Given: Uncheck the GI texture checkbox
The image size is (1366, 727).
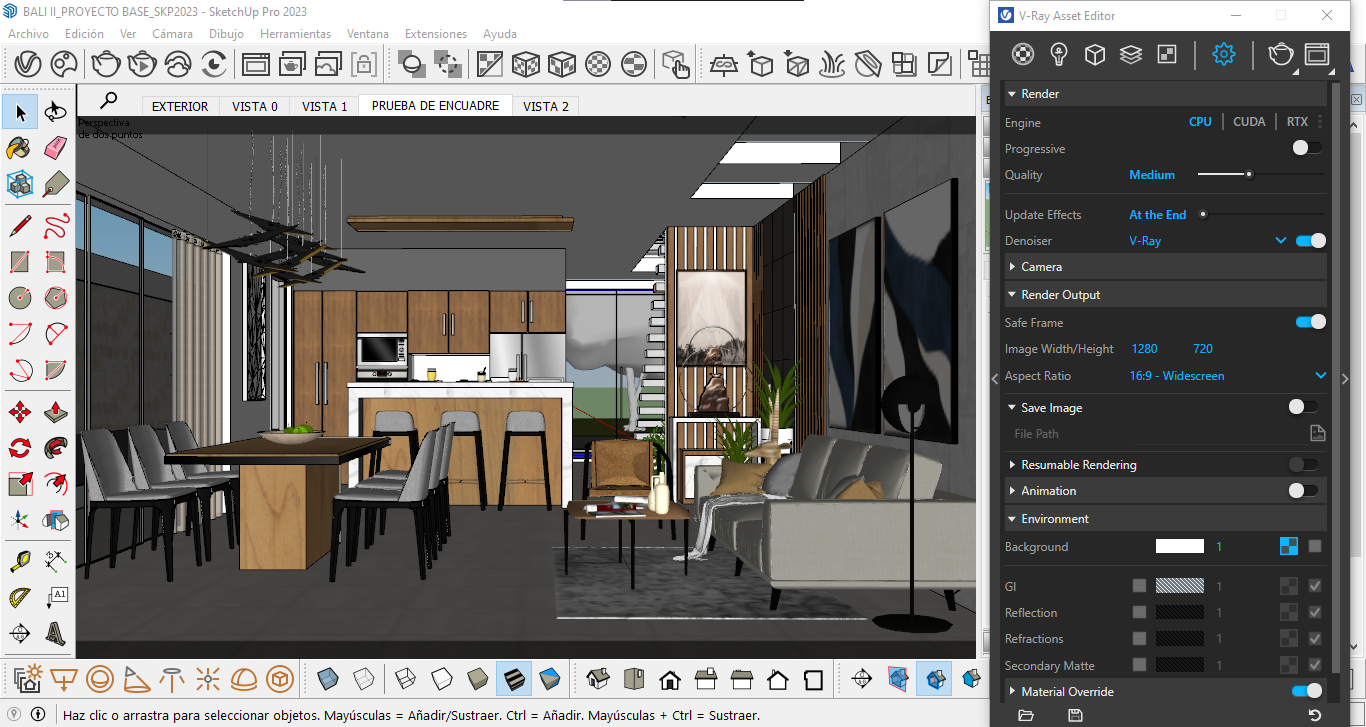Looking at the screenshot, I should (x=1315, y=586).
